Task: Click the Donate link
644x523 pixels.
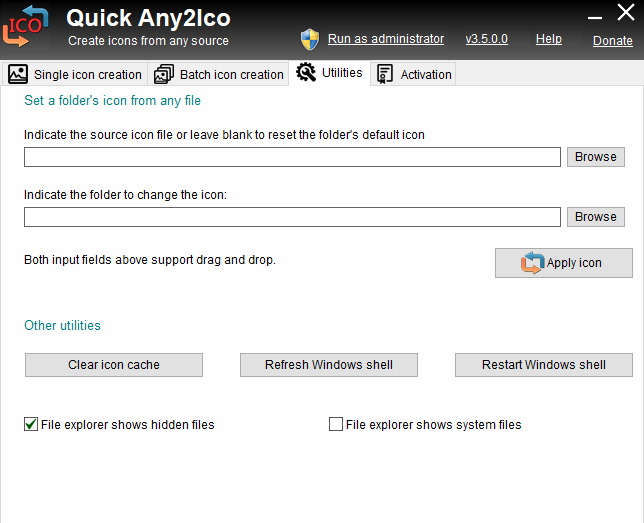Action: point(613,40)
